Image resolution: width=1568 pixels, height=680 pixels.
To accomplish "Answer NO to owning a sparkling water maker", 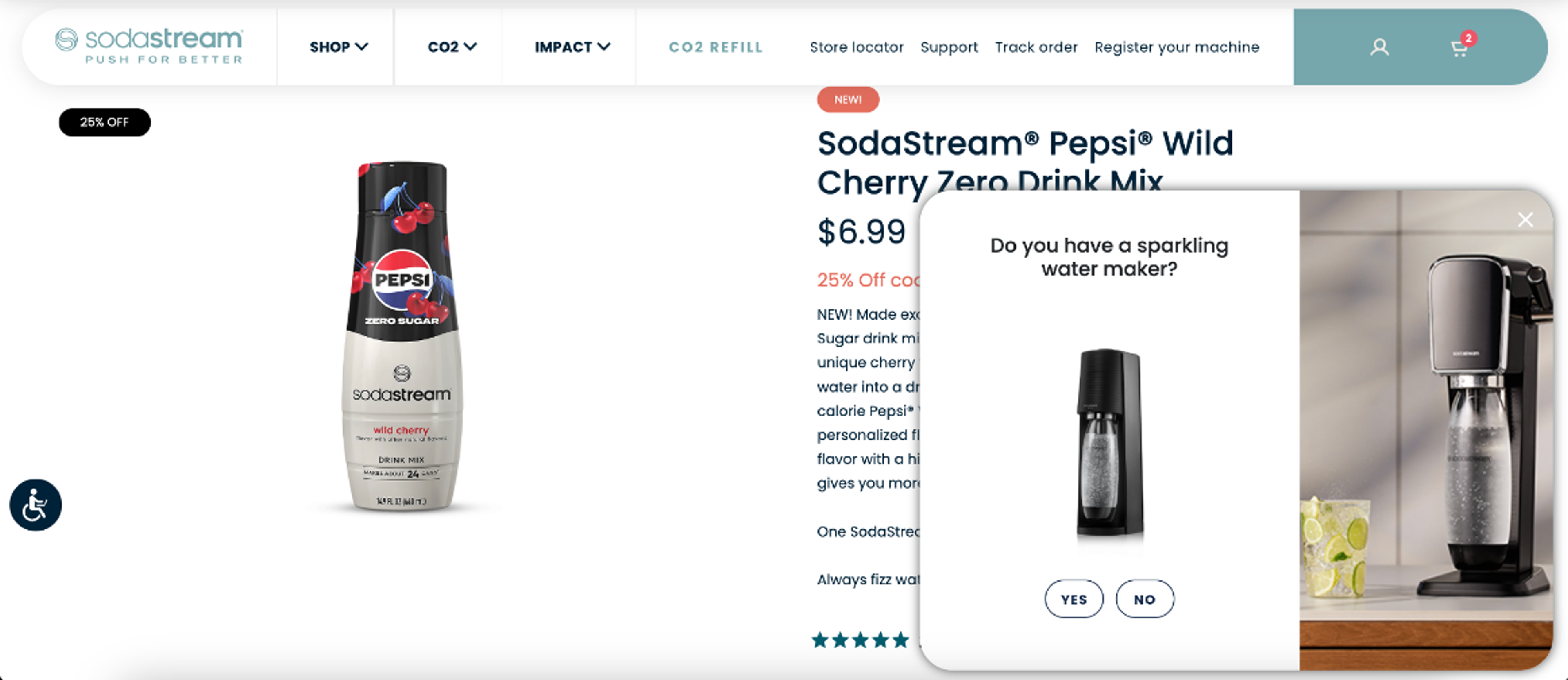I will [x=1144, y=598].
